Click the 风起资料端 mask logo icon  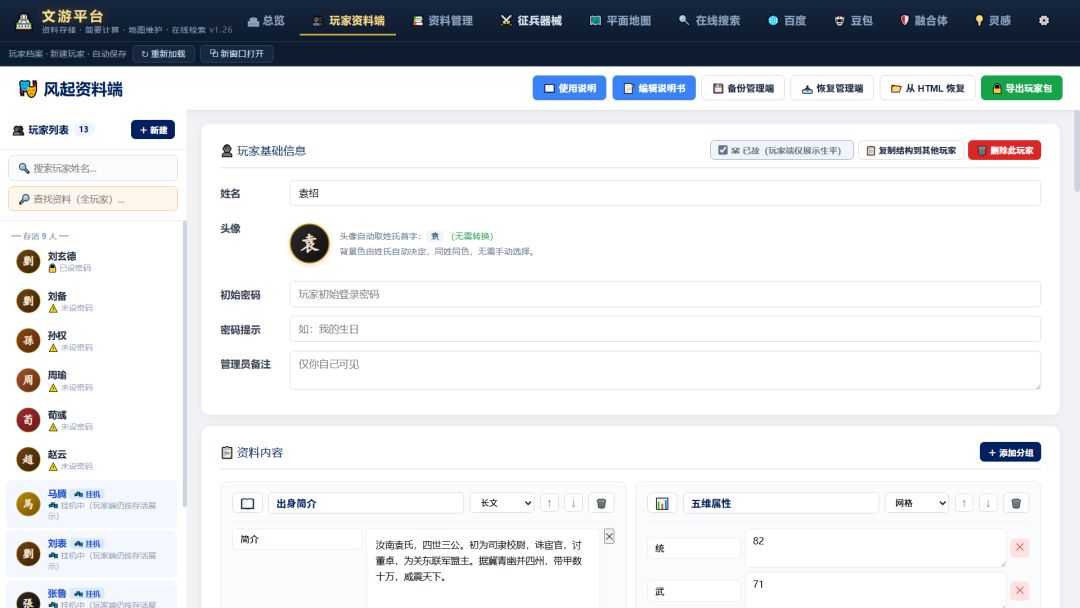[x=28, y=88]
